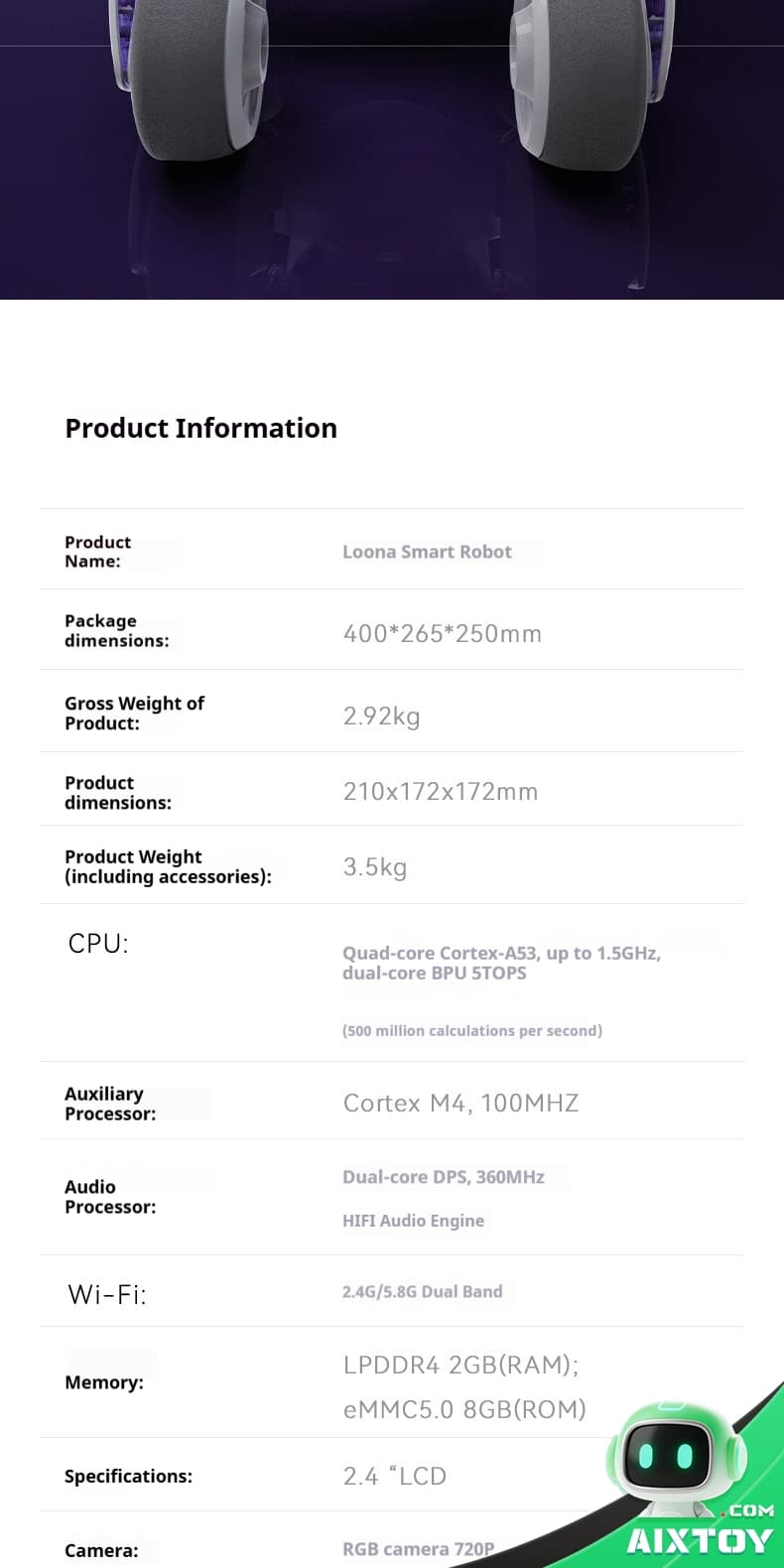This screenshot has width=784, height=1568.
Task: Click the 3.5kg product weight value
Action: 375,866
